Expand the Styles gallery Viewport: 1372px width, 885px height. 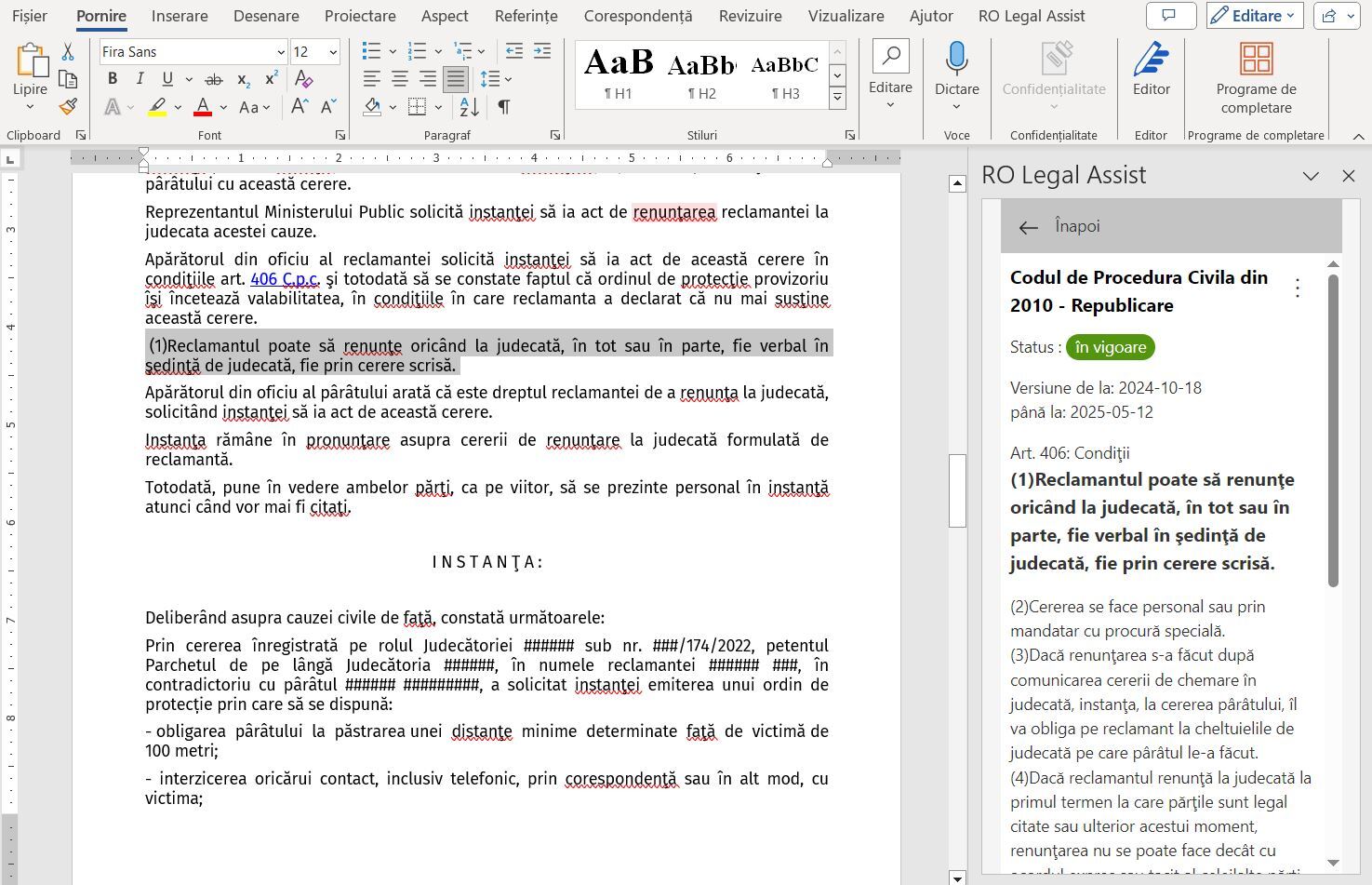click(x=837, y=97)
